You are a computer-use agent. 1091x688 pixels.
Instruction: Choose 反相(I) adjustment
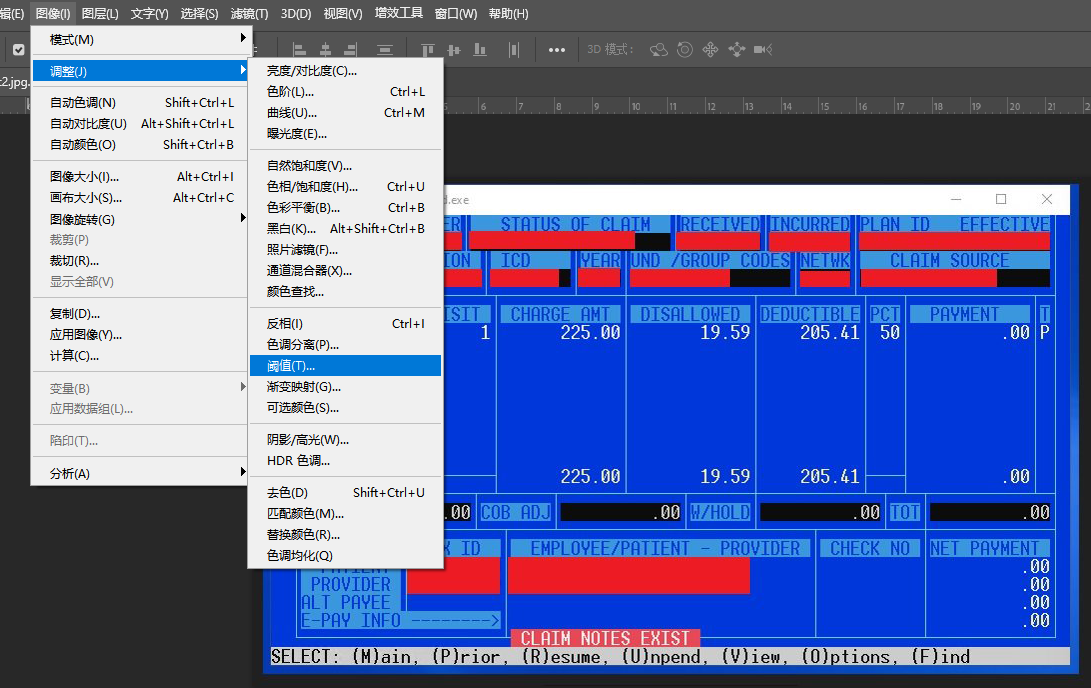[345, 323]
